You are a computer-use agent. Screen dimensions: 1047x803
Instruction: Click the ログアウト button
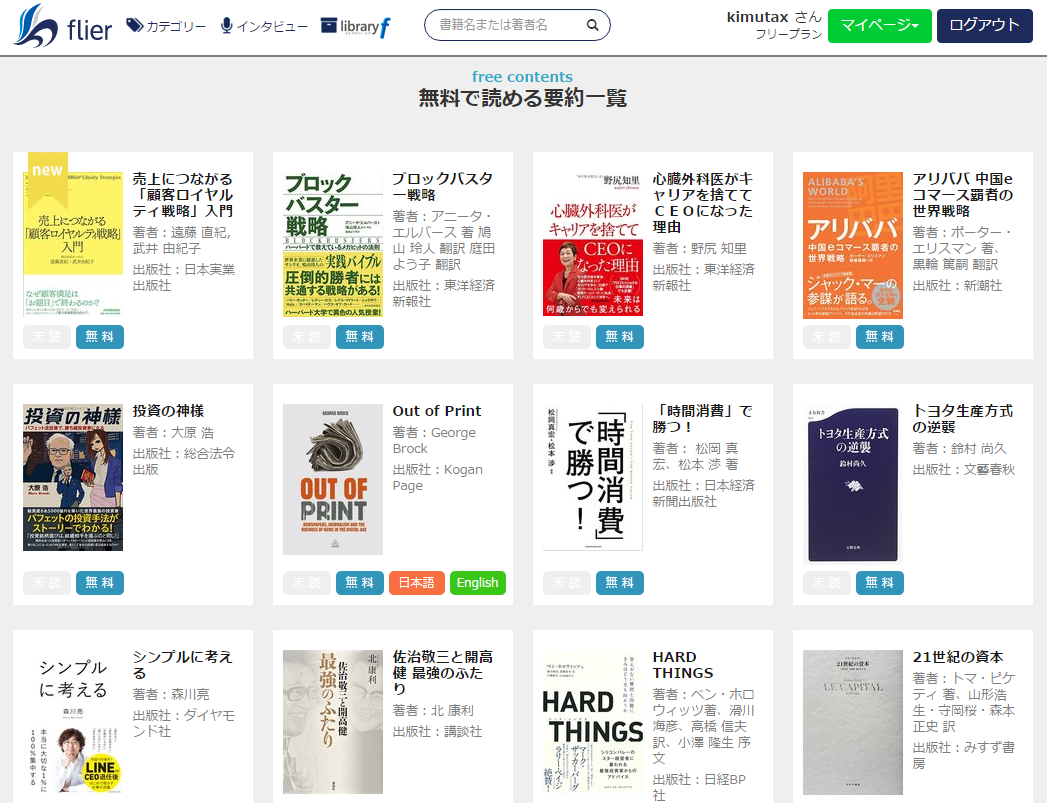[984, 25]
